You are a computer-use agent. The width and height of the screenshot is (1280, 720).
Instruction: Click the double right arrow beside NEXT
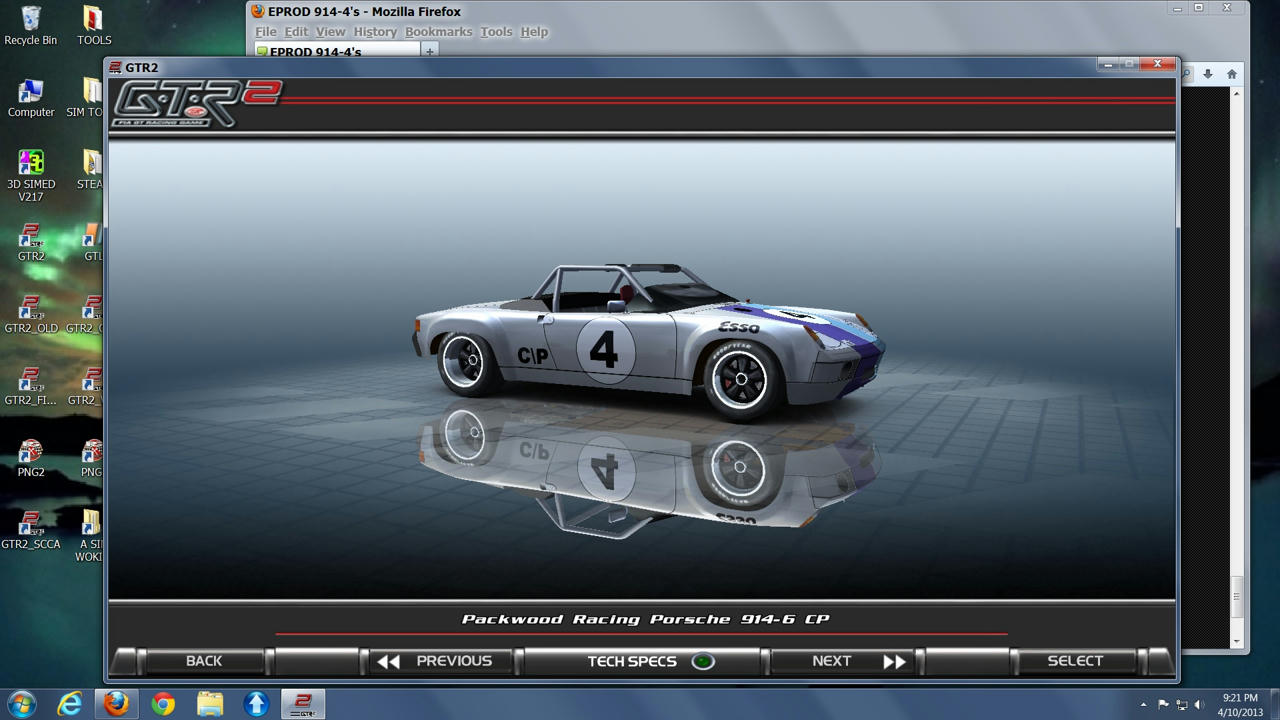[x=894, y=661]
